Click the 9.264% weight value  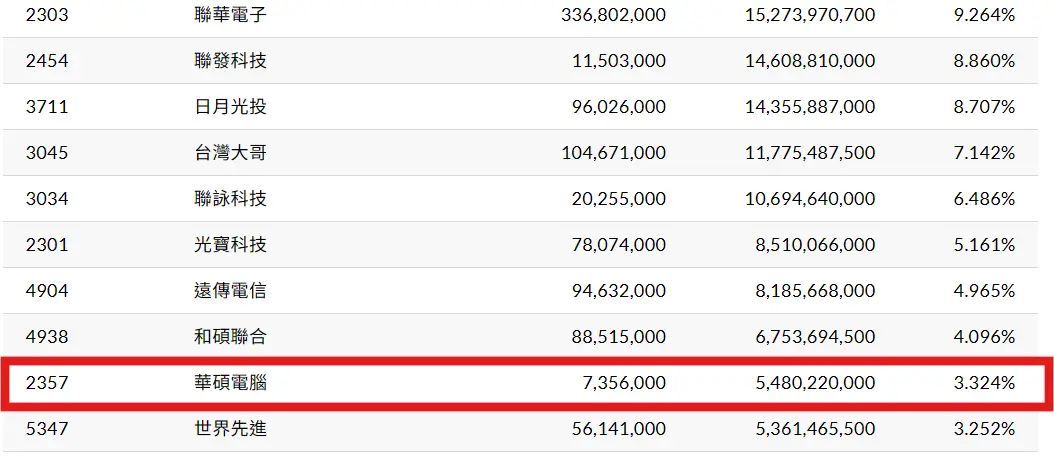coord(985,15)
